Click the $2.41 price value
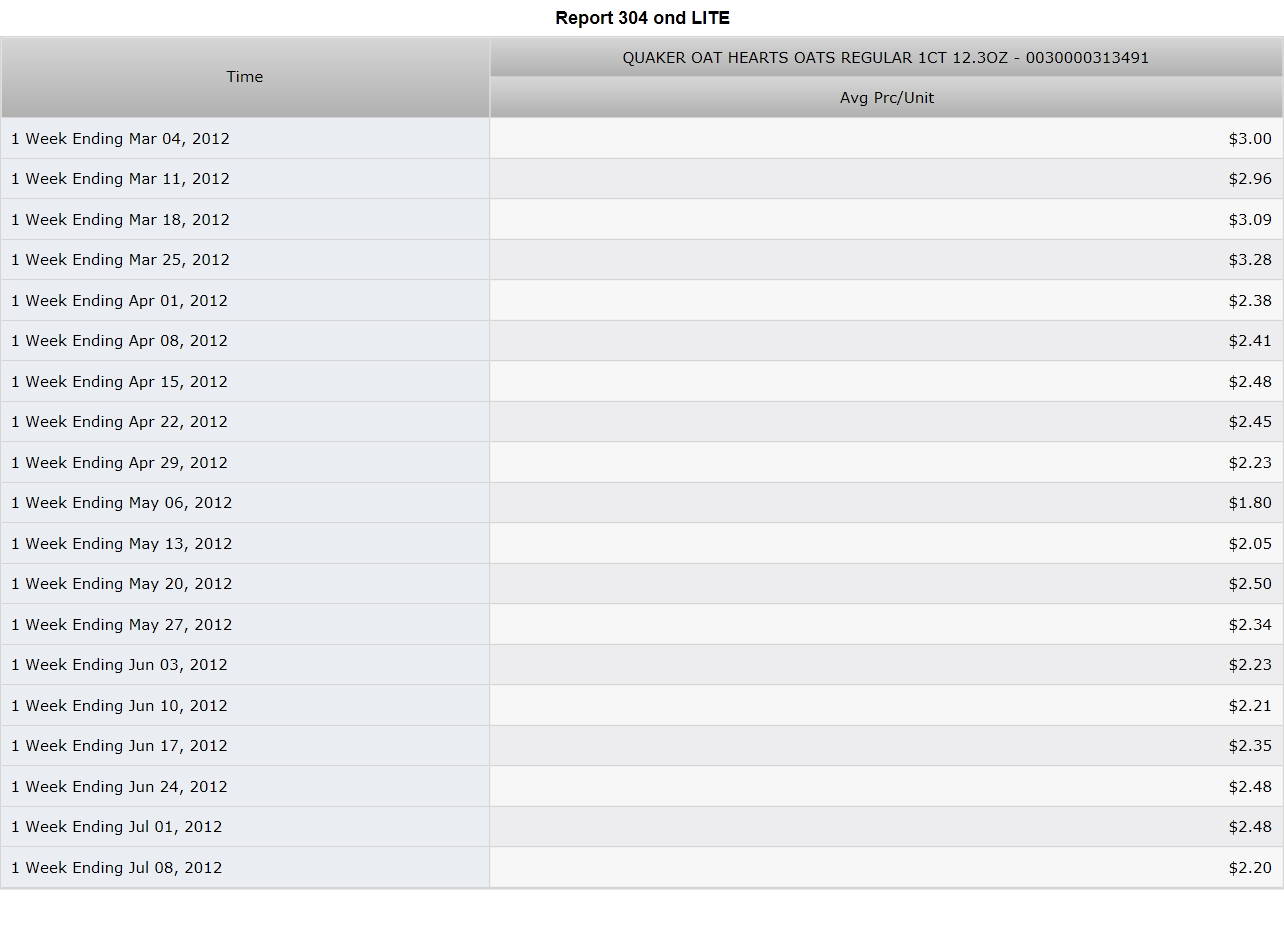Viewport: 1284px width, 946px height. [x=1250, y=341]
